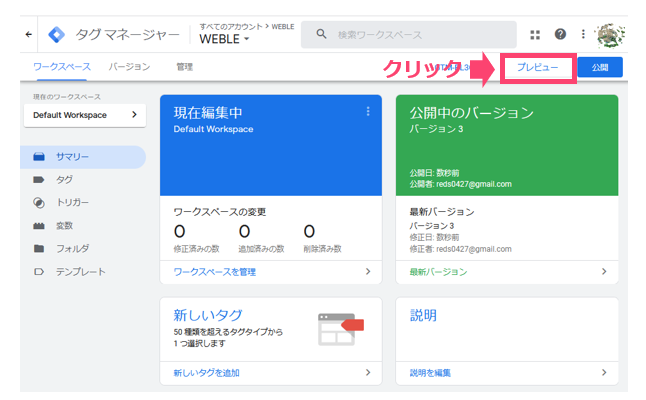Click the back arrow icon
This screenshot has width=646, height=400.
pyautogui.click(x=28, y=34)
